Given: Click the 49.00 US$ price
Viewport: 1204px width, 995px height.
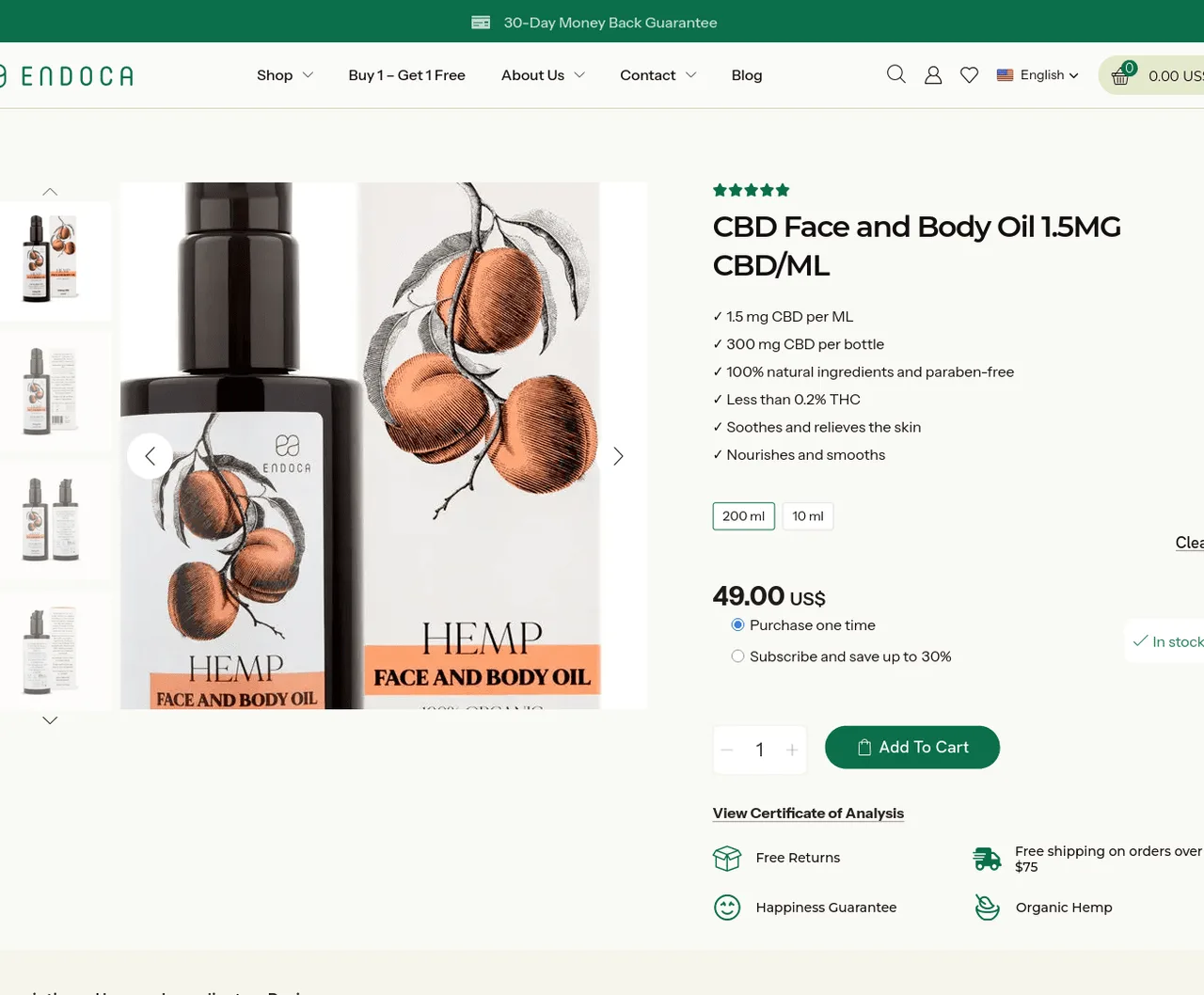Looking at the screenshot, I should (769, 596).
